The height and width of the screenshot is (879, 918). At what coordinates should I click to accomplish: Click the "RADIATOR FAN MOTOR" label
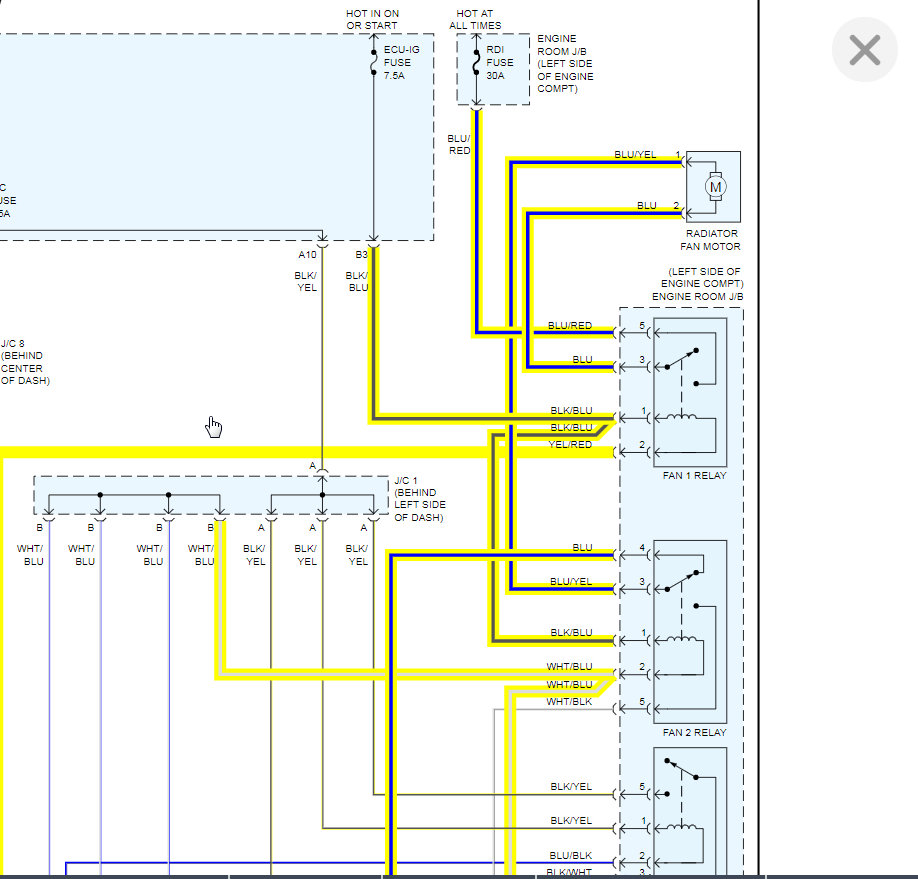(x=712, y=240)
